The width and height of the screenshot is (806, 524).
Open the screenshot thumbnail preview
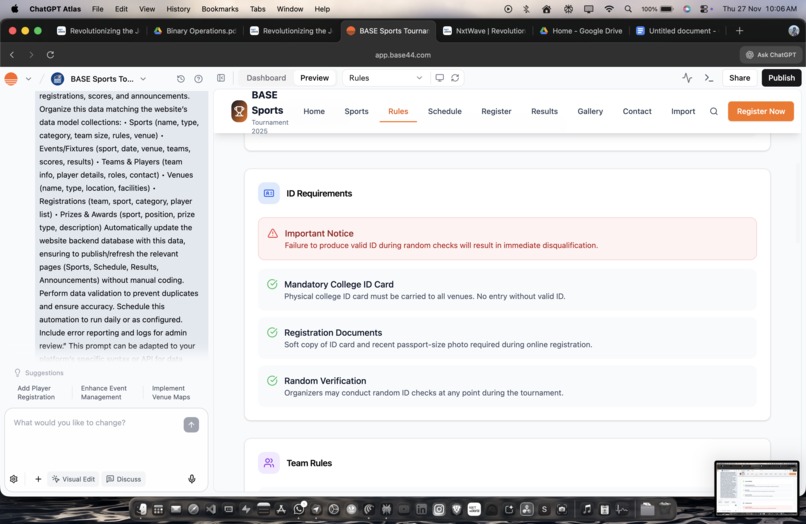(x=757, y=489)
